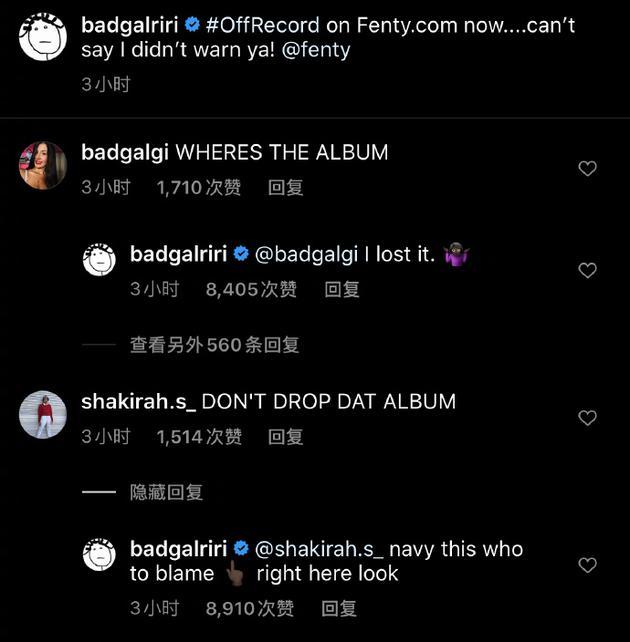The image size is (630, 642).
Task: Like badgalgi's WHERES THE ALBUM comment
Action: click(x=588, y=169)
